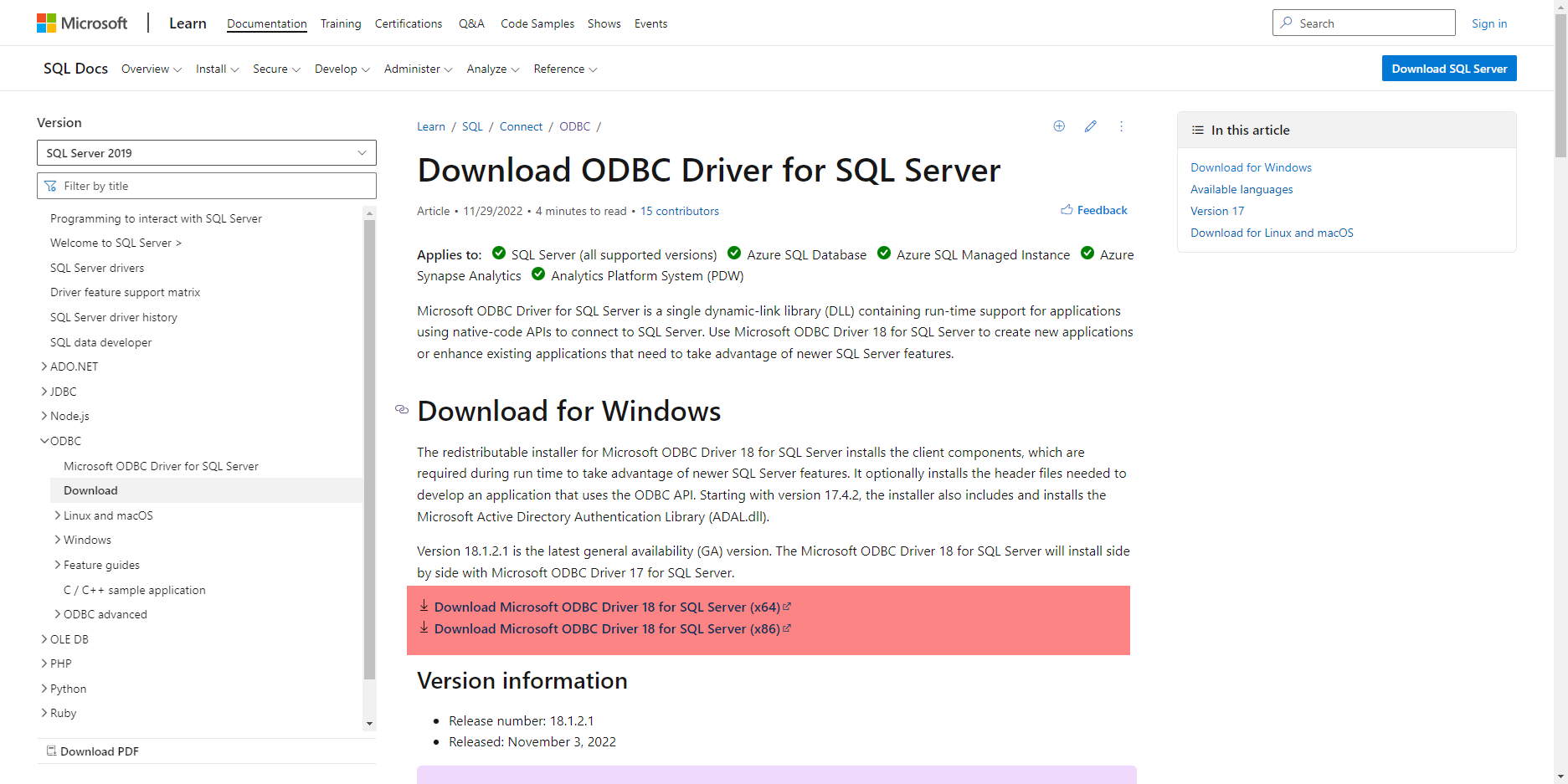Click the Download for Windows anchor link icon
Viewport: 1568px width, 784px height.
tap(402, 409)
